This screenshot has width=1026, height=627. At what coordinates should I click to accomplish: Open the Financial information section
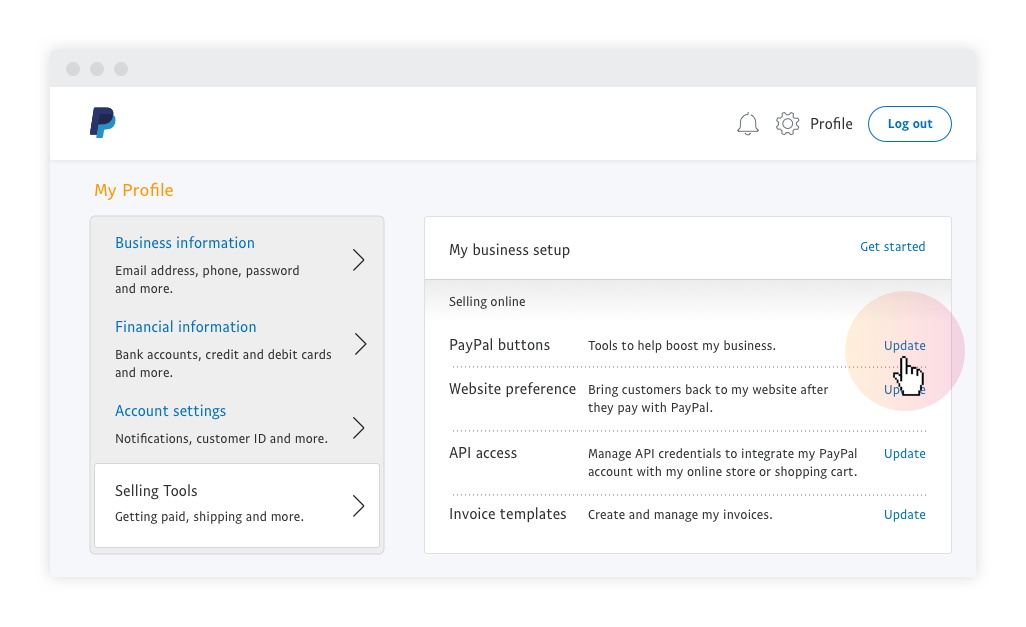click(186, 327)
